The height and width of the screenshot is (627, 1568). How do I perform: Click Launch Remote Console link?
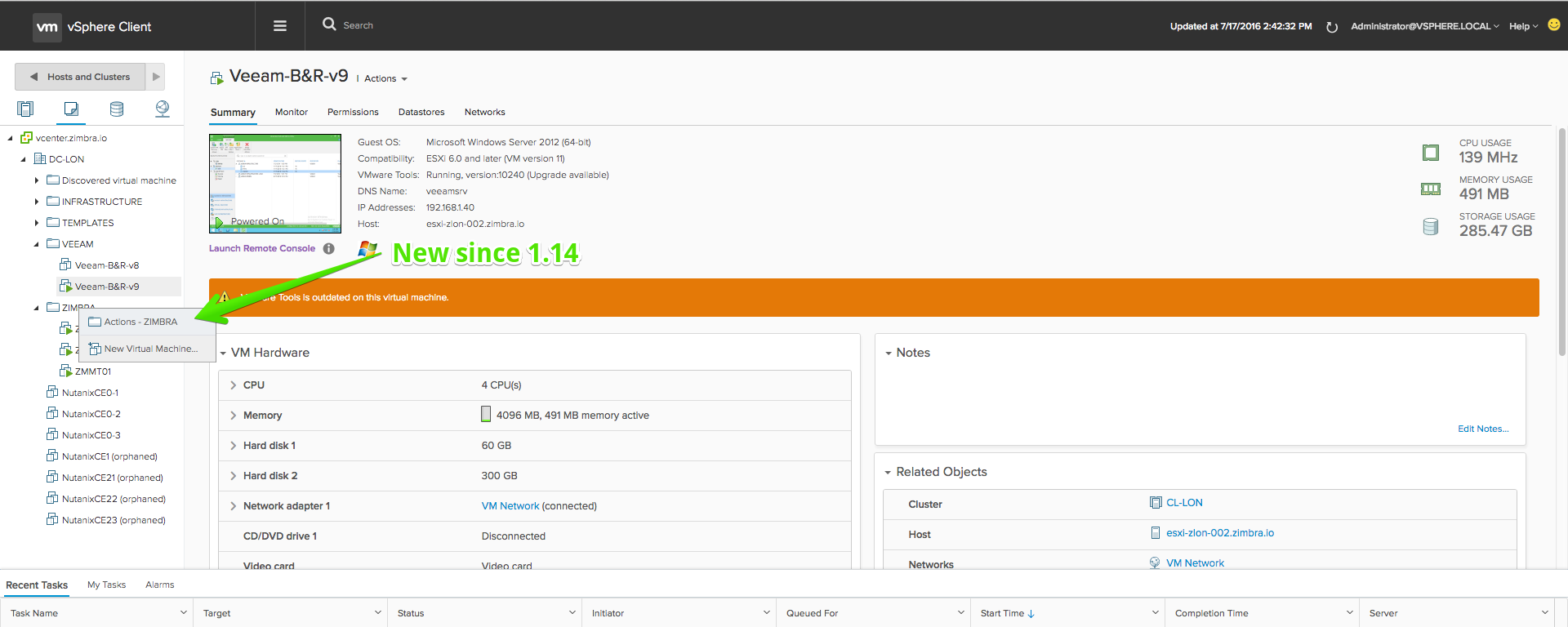[262, 248]
